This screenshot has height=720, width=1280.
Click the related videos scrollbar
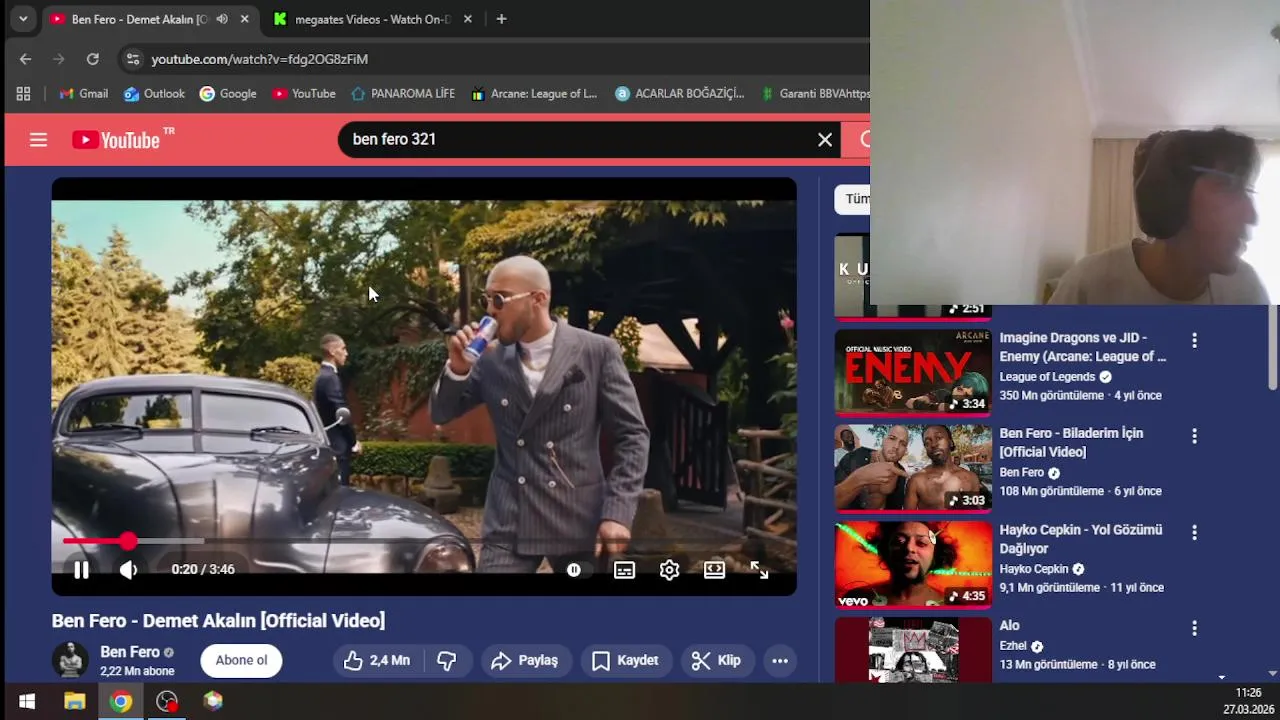point(1273,348)
